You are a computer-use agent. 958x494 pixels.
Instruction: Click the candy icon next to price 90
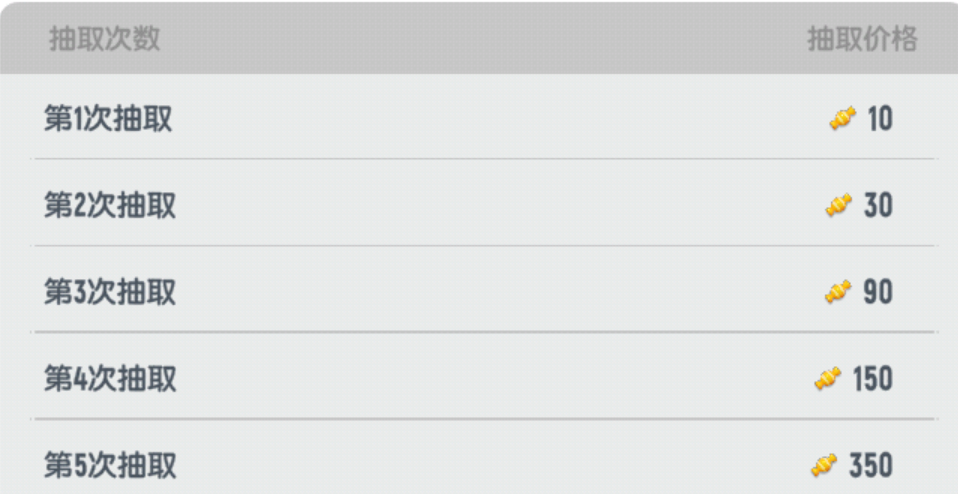point(838,292)
